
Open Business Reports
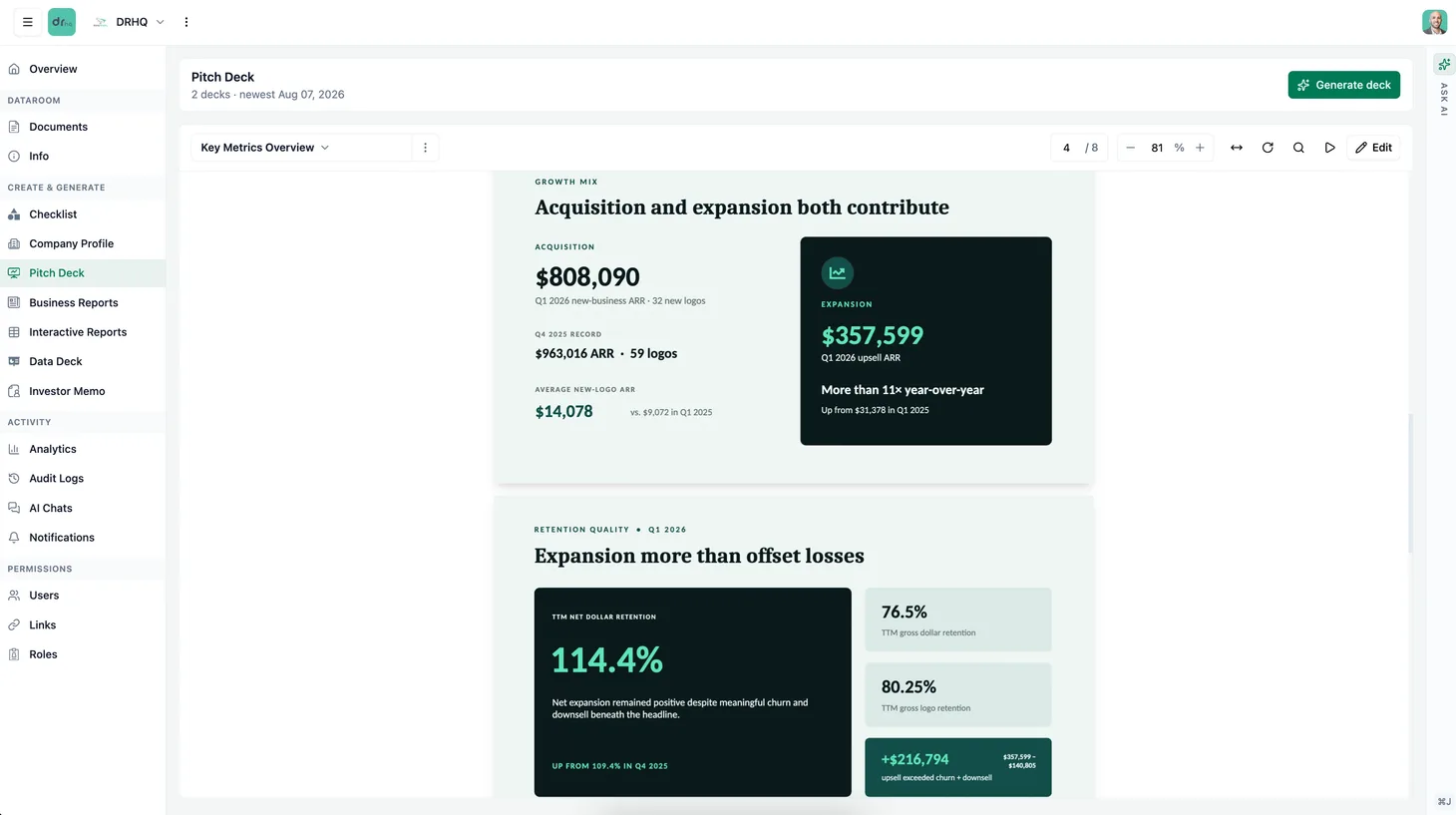point(73,302)
